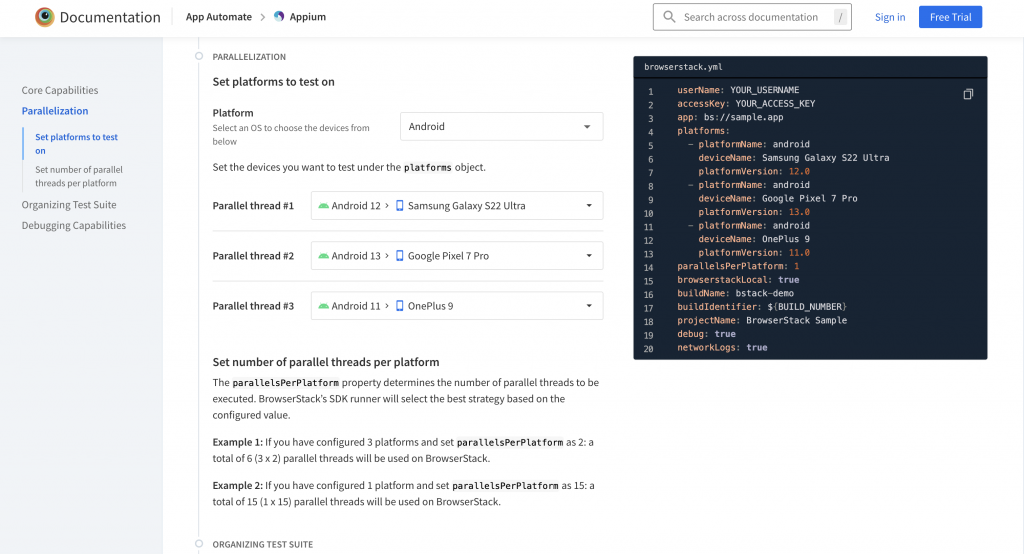Click the search magnifier icon
This screenshot has width=1024, height=554.
coord(670,17)
